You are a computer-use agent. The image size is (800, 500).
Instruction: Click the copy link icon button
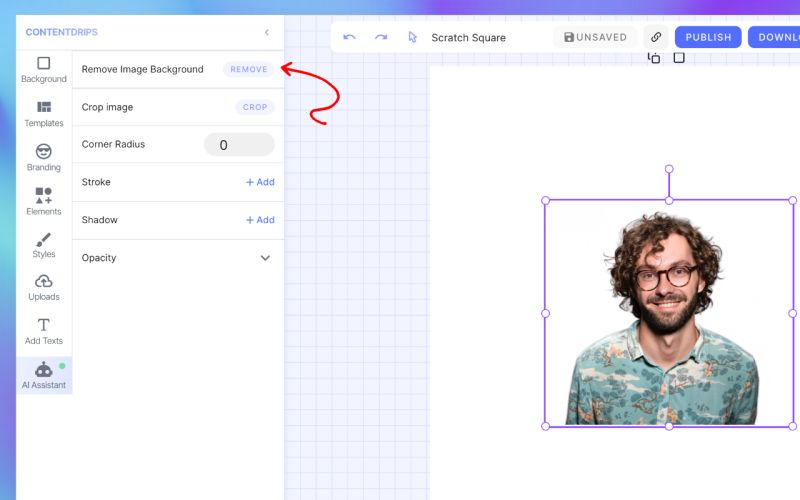[x=656, y=37]
